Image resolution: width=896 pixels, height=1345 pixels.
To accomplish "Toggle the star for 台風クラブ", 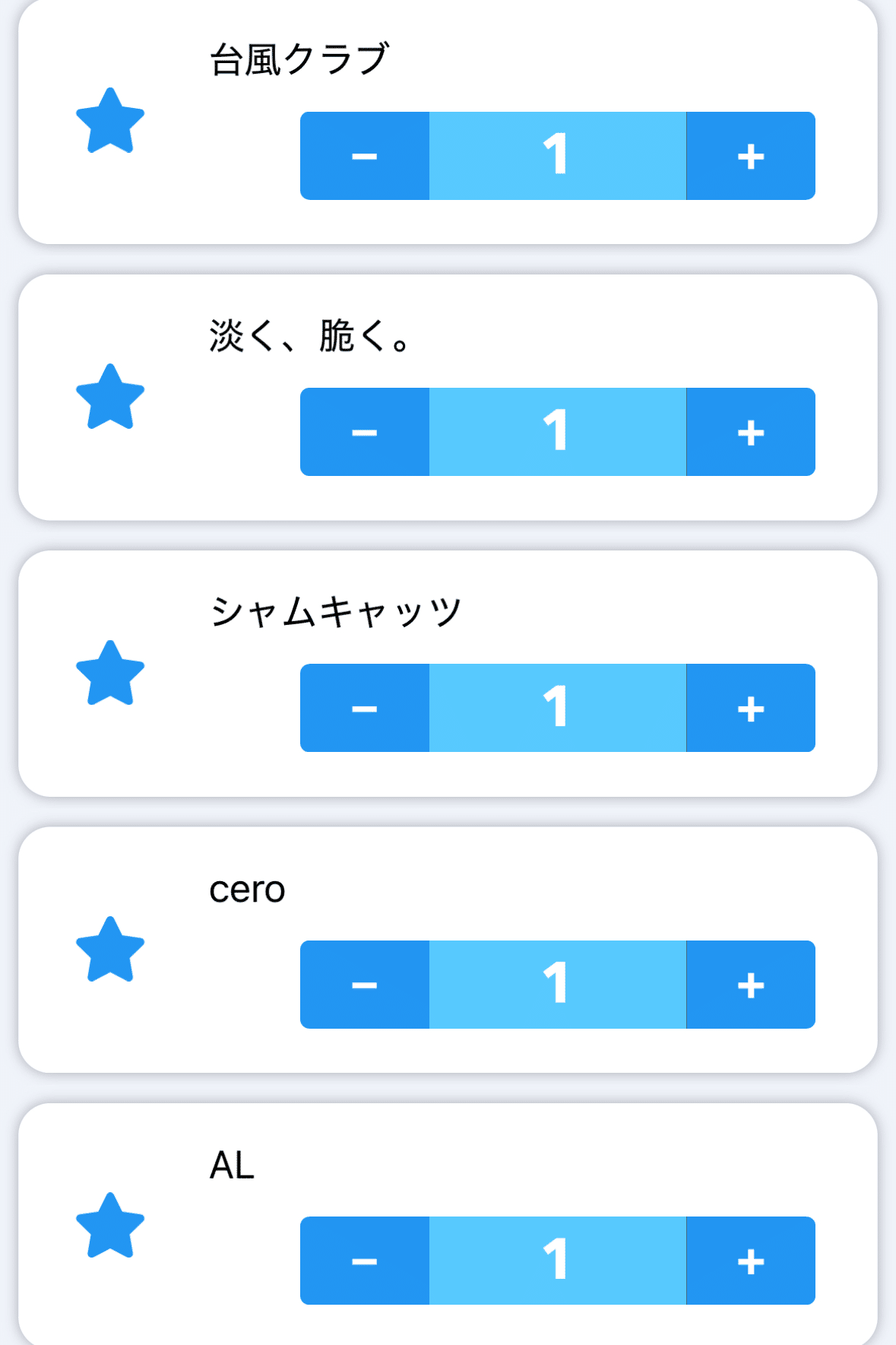I will (x=110, y=122).
